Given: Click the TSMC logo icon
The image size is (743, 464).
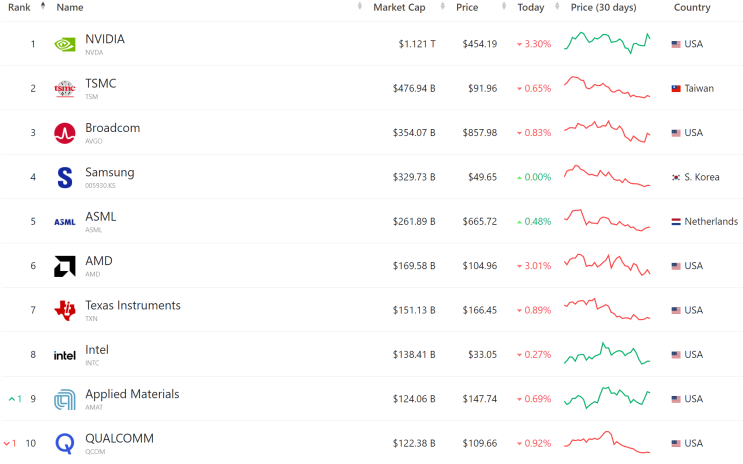Looking at the screenshot, I should (x=64, y=89).
